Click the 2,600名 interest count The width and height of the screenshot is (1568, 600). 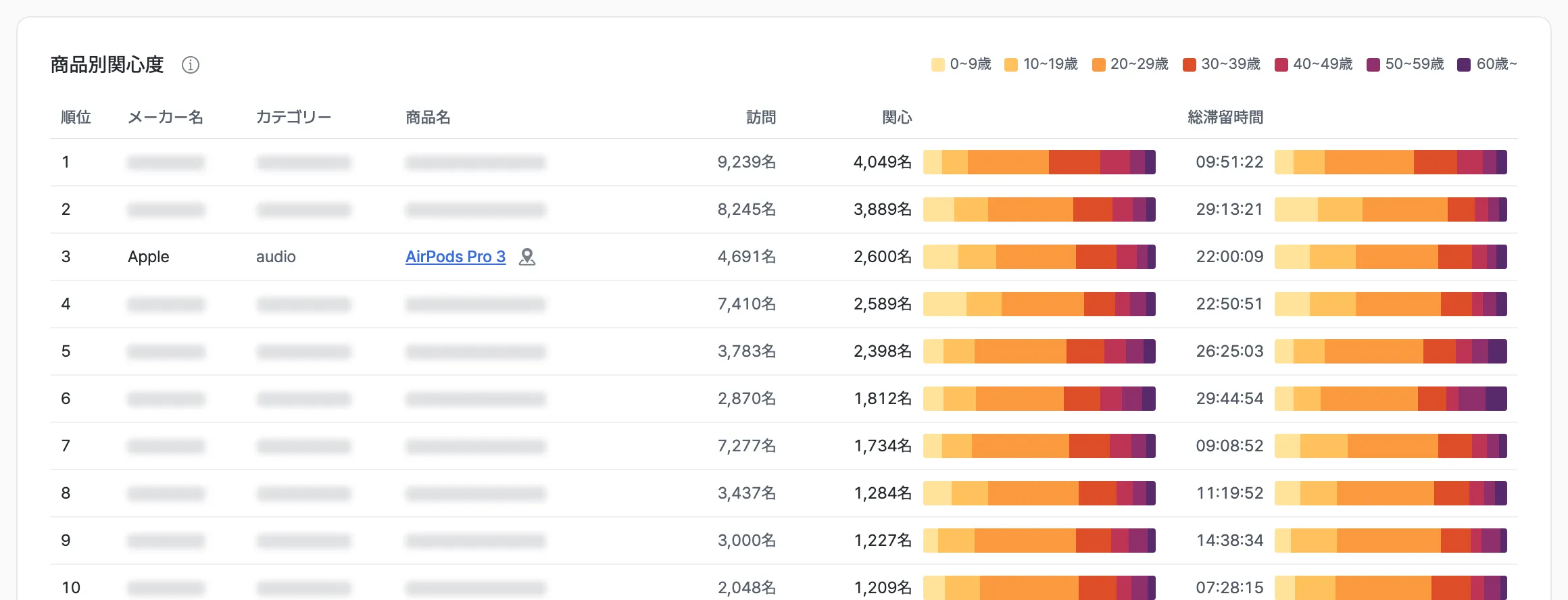[883, 257]
